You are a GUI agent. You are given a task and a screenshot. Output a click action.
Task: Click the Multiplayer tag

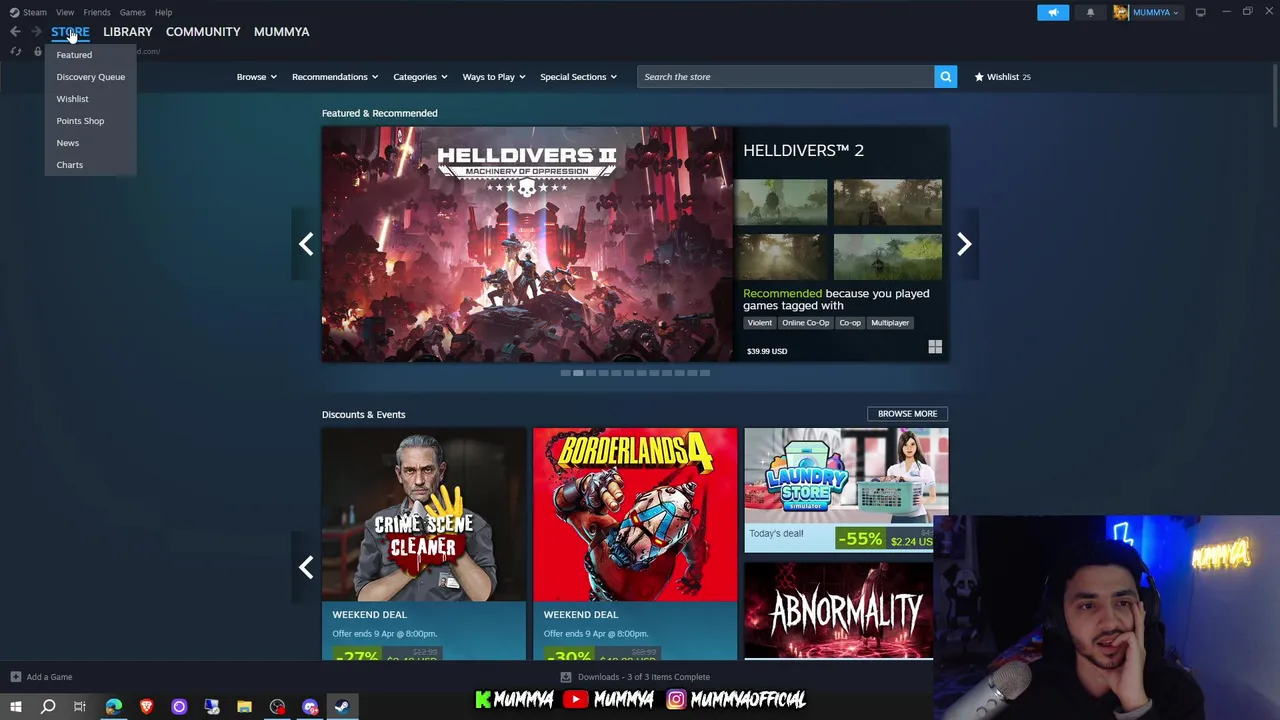[890, 323]
